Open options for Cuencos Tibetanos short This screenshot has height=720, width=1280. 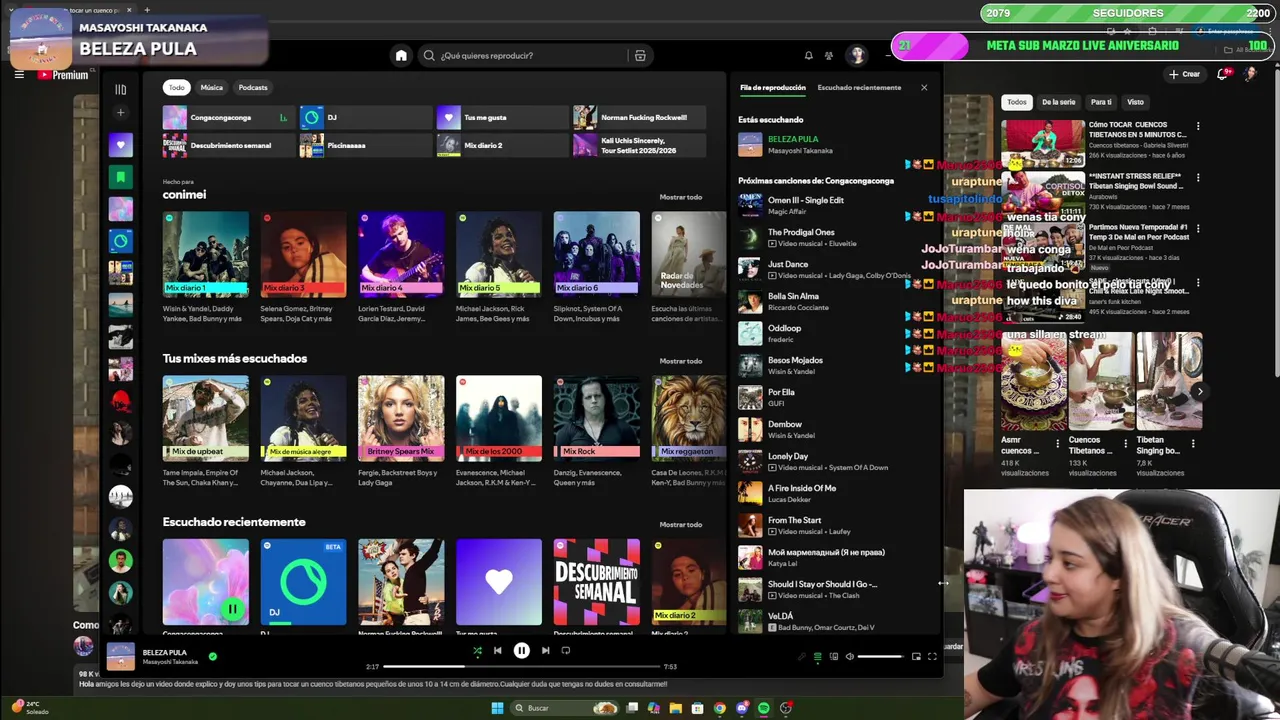point(1125,443)
